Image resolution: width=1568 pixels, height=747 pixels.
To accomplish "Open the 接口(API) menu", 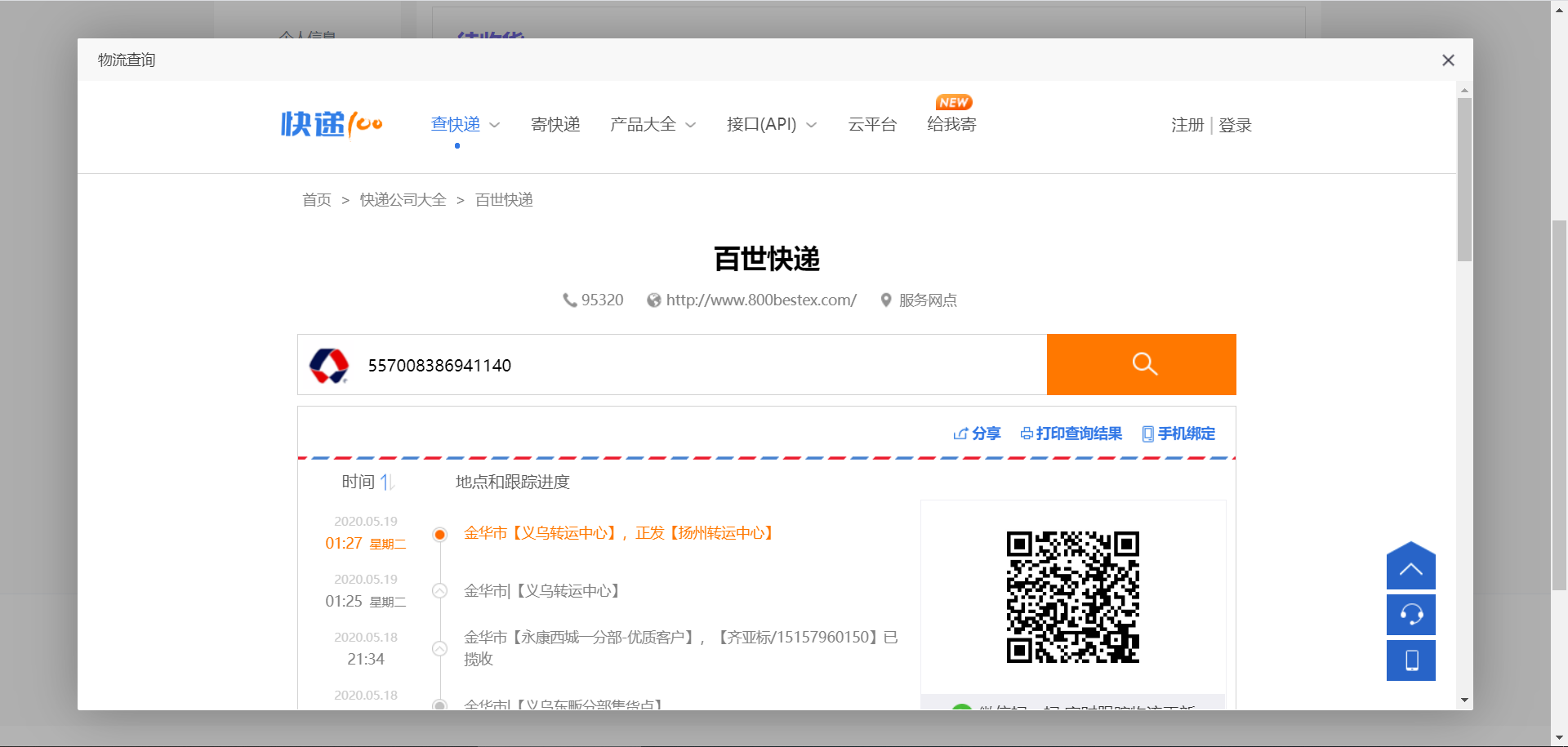I will [761, 124].
